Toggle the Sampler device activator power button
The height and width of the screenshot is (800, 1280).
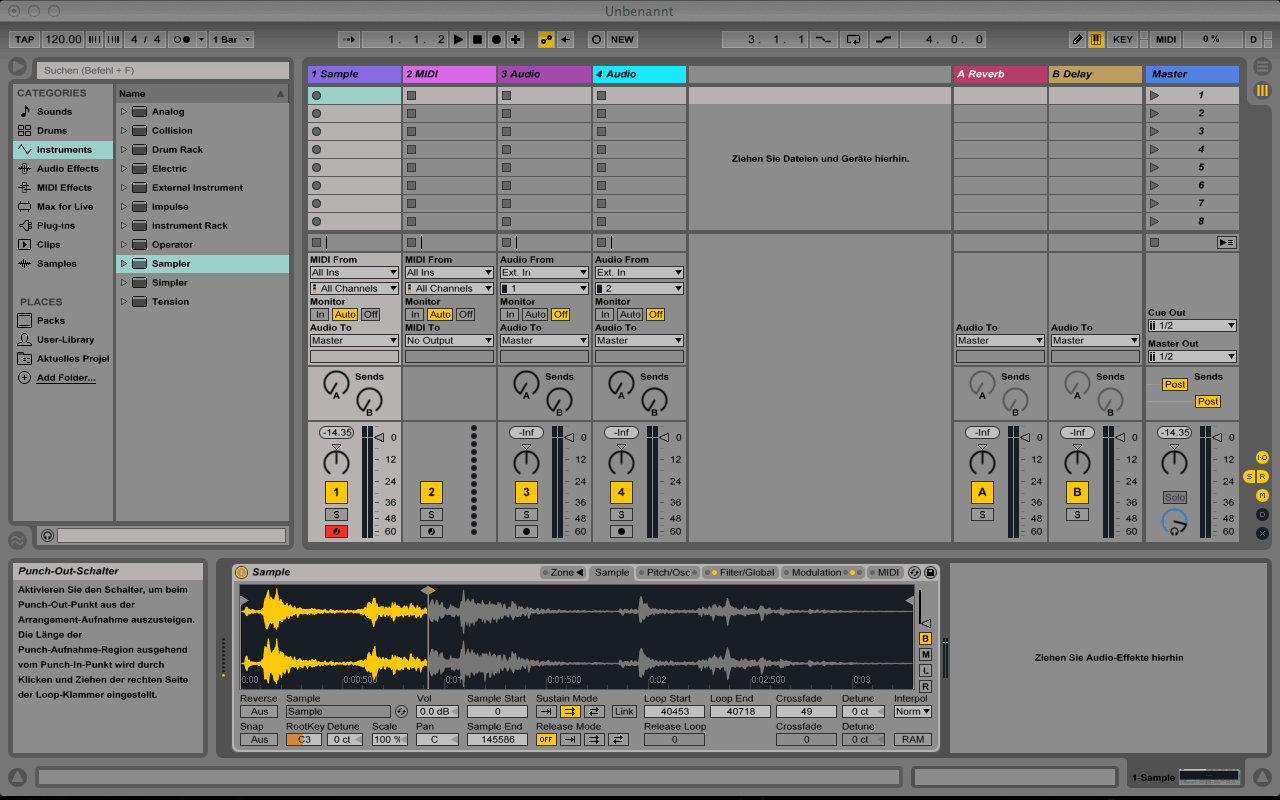pos(241,572)
